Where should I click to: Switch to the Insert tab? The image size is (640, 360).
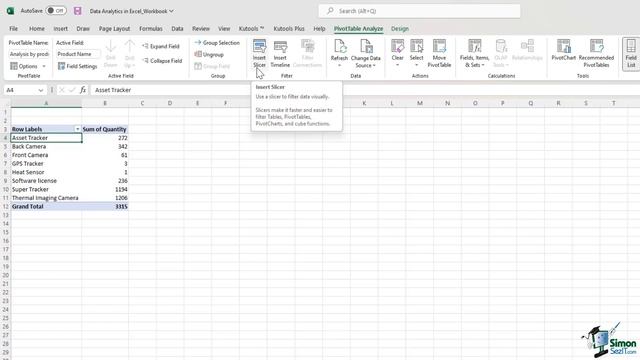click(60, 29)
